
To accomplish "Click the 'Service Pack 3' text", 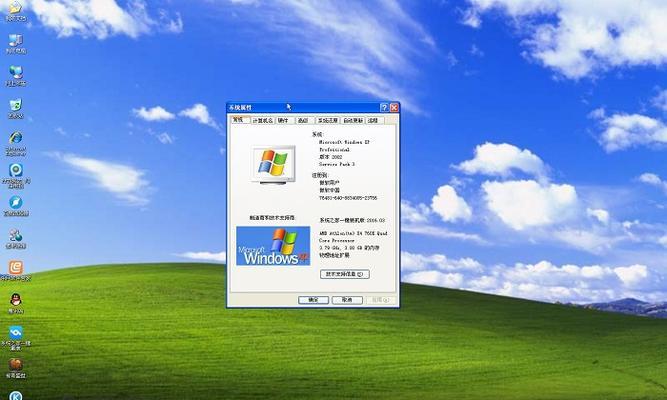I will click(337, 164).
